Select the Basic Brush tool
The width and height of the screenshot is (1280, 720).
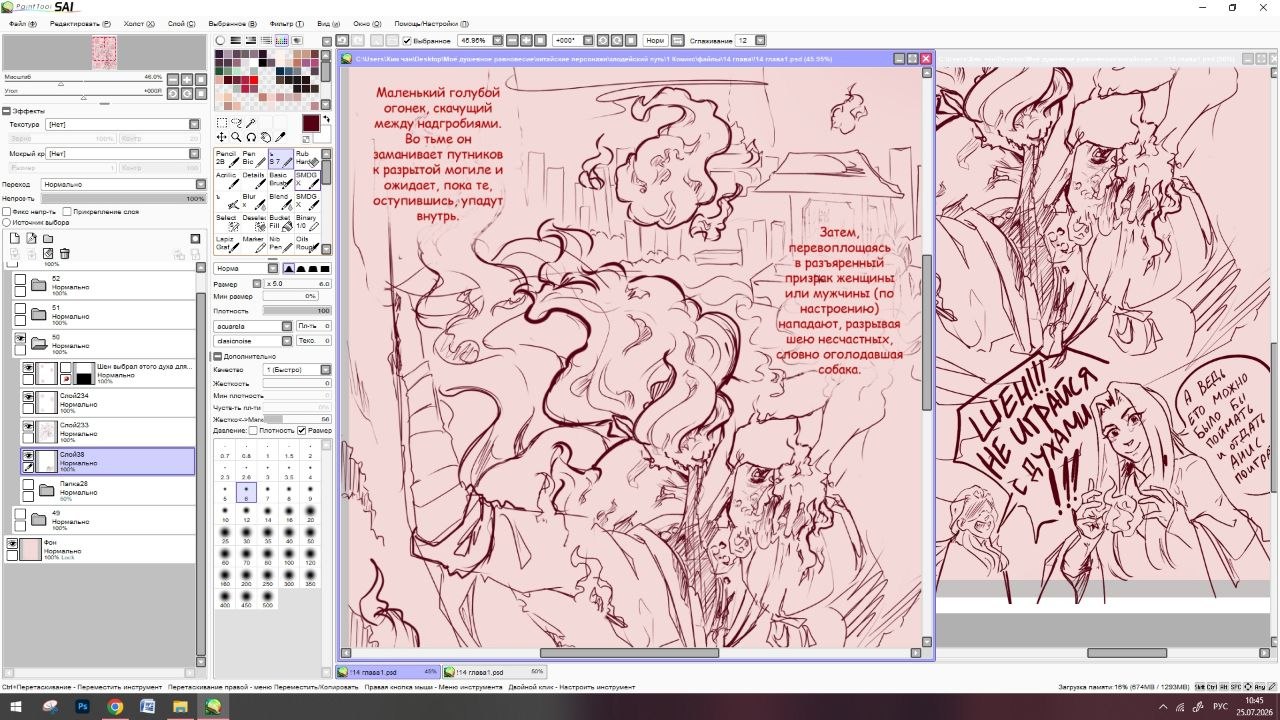click(x=280, y=180)
